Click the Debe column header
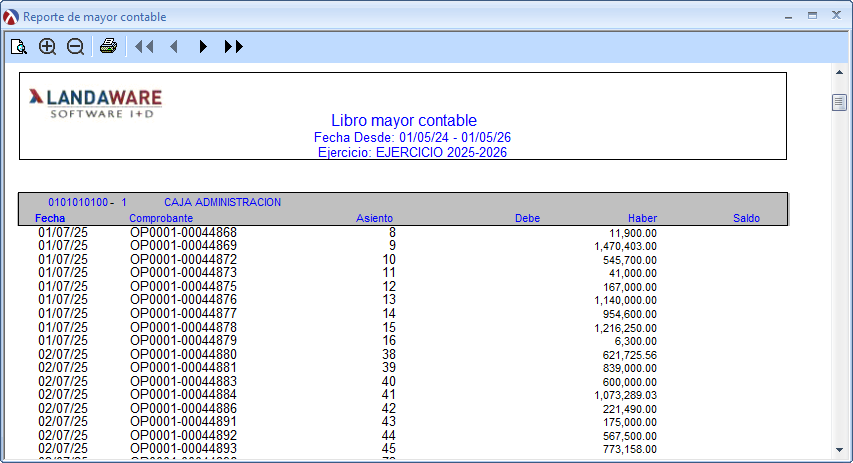 (527, 218)
